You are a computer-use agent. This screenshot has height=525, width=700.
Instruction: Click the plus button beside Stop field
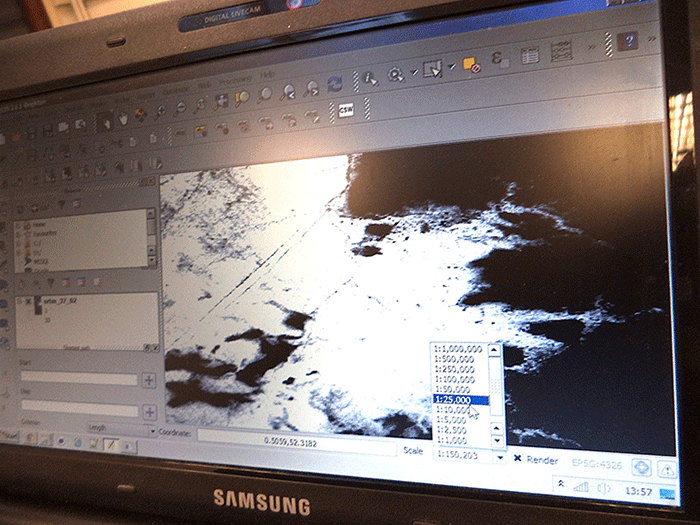149,410
